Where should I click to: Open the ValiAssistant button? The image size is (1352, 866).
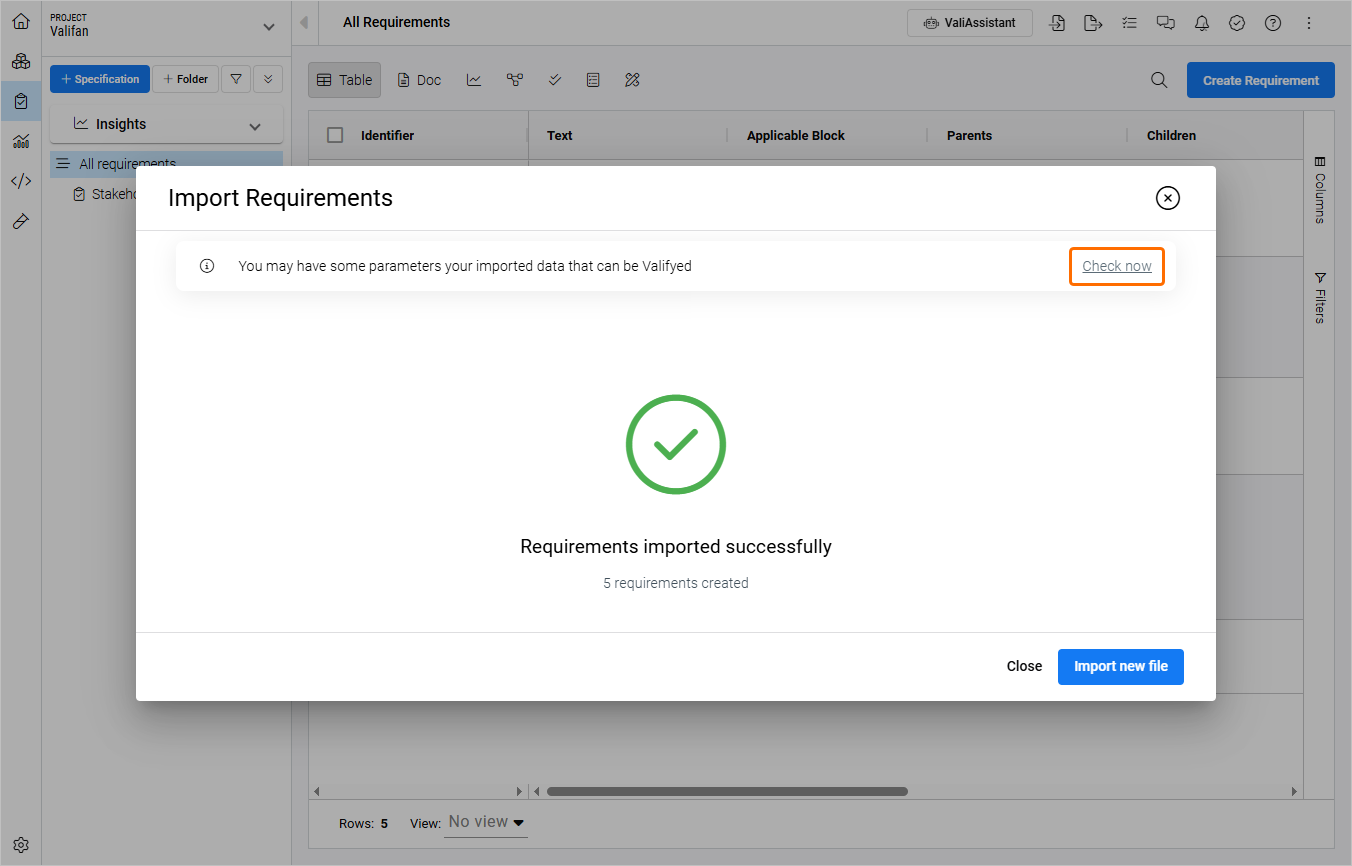[x=969, y=23]
